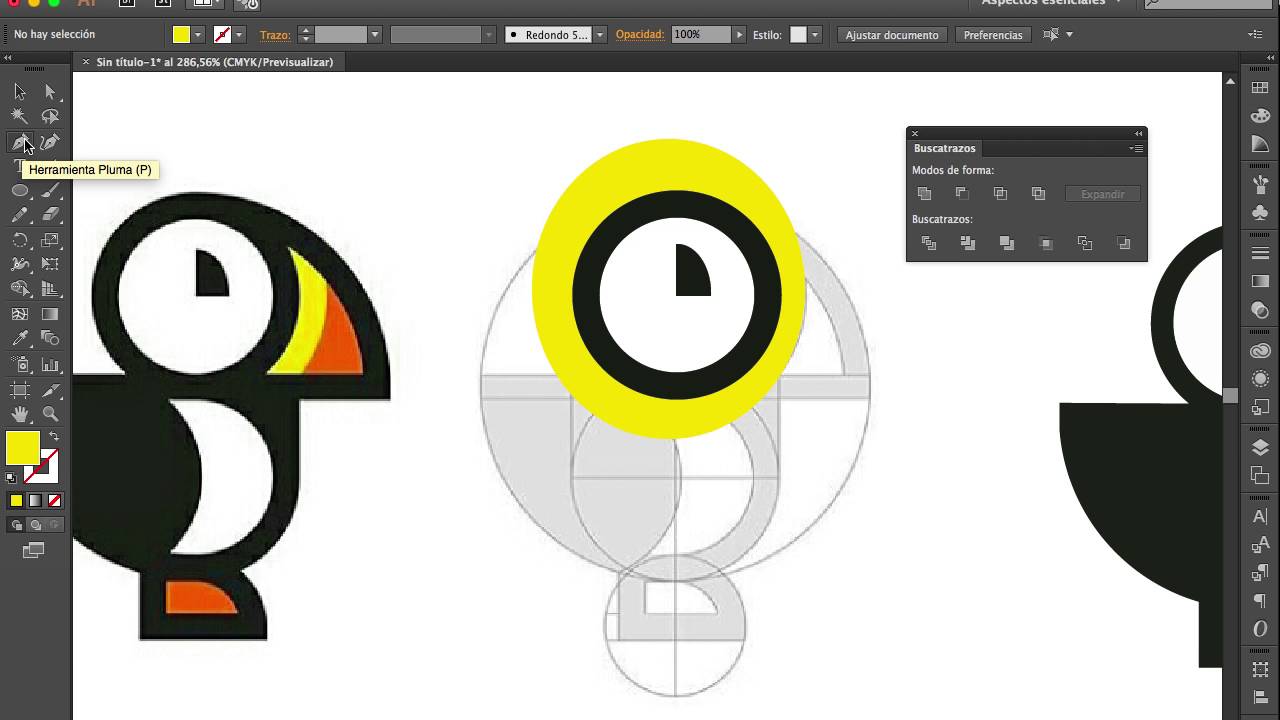Open the Character panel dock icon
The width and height of the screenshot is (1280, 720).
click(1260, 517)
